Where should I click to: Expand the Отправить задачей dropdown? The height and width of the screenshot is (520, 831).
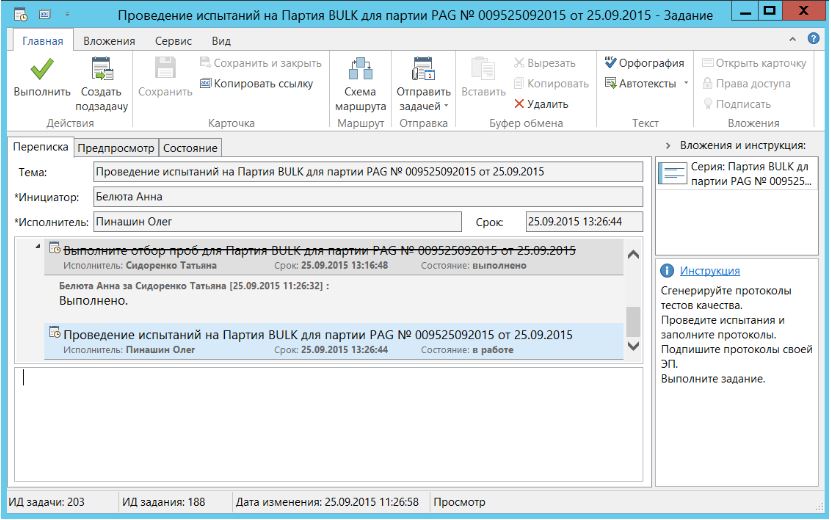click(446, 106)
